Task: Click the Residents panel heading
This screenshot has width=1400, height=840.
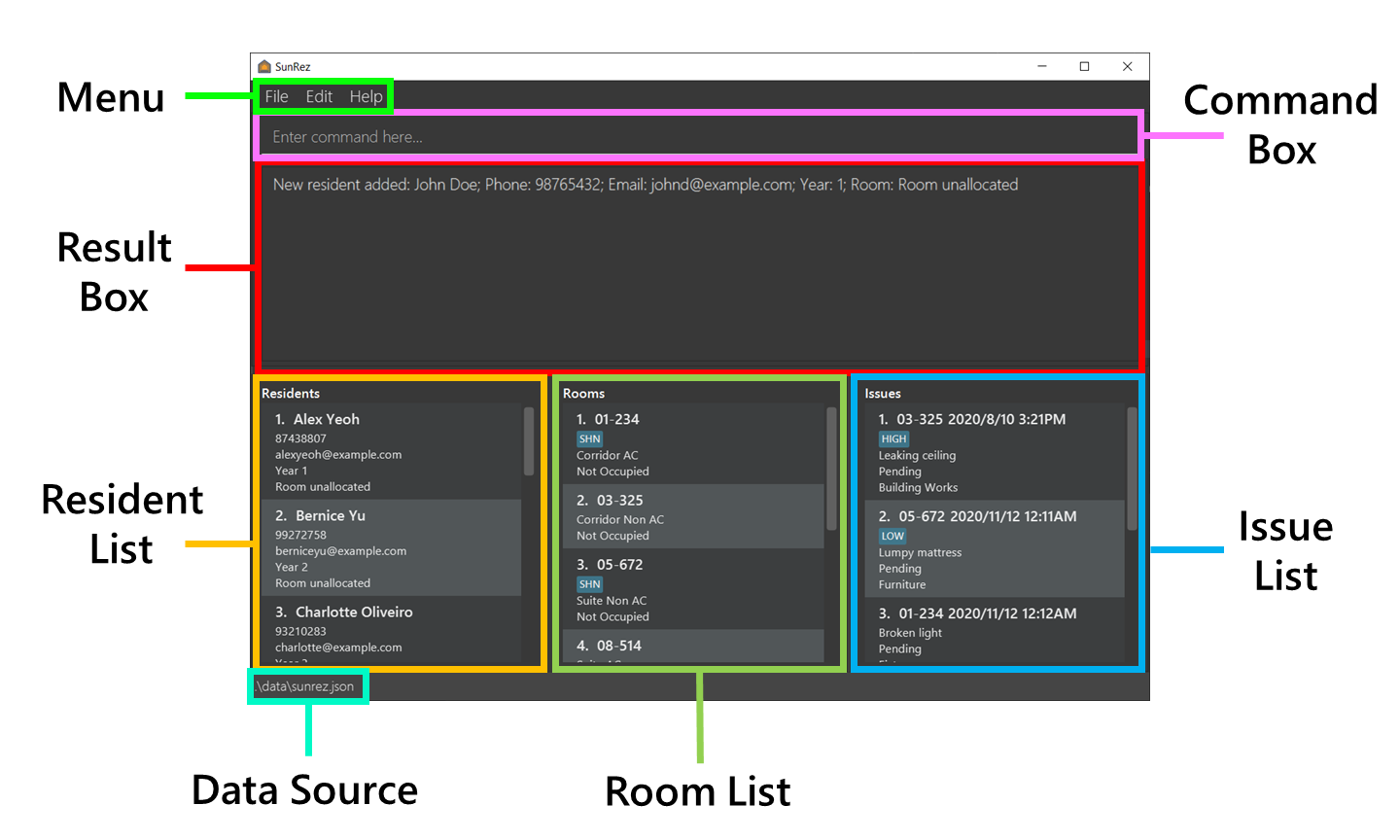Action: tap(291, 394)
